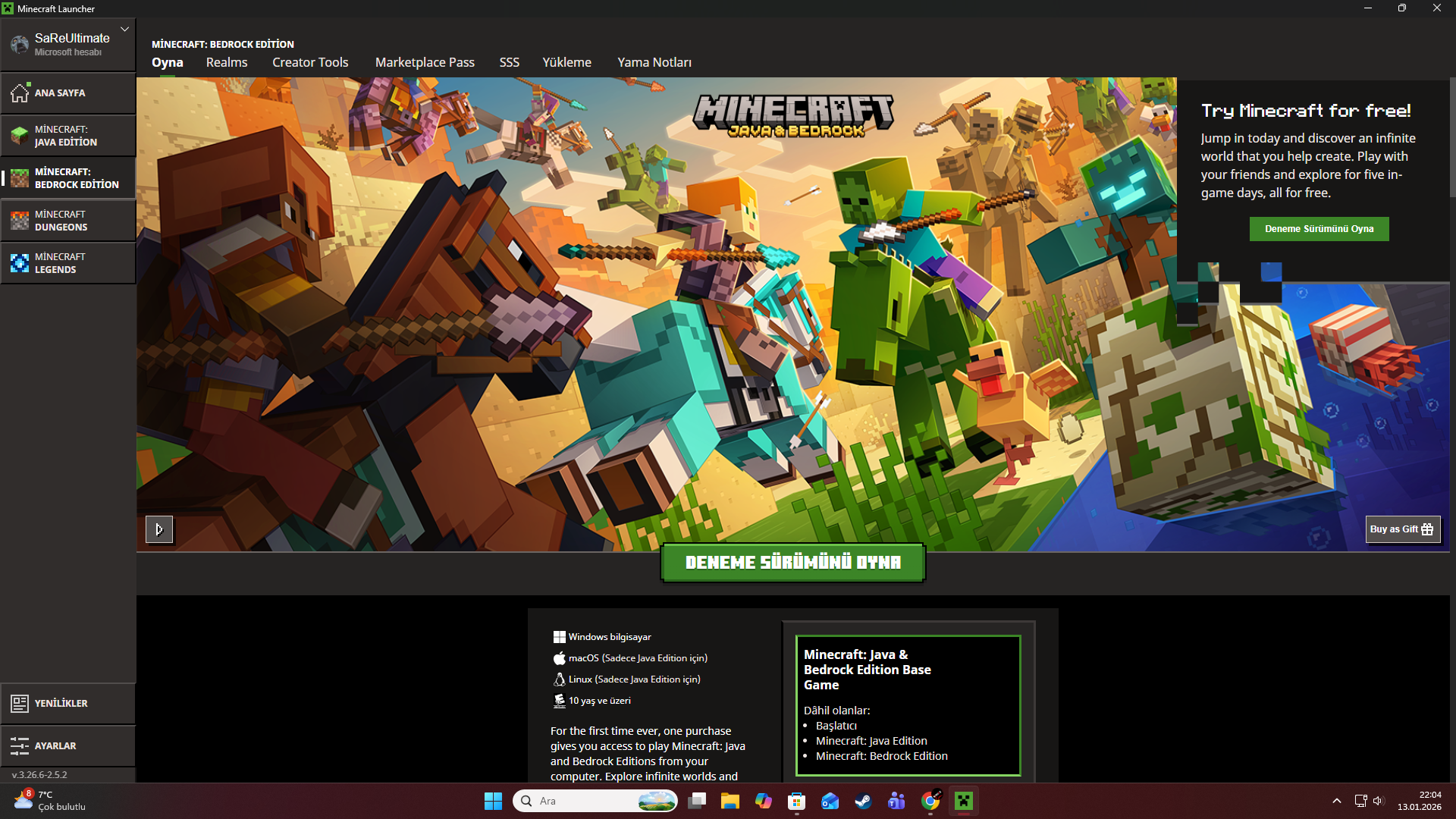
Task: Click 'Minecraft: Java Edition' in the included list
Action: tap(871, 741)
